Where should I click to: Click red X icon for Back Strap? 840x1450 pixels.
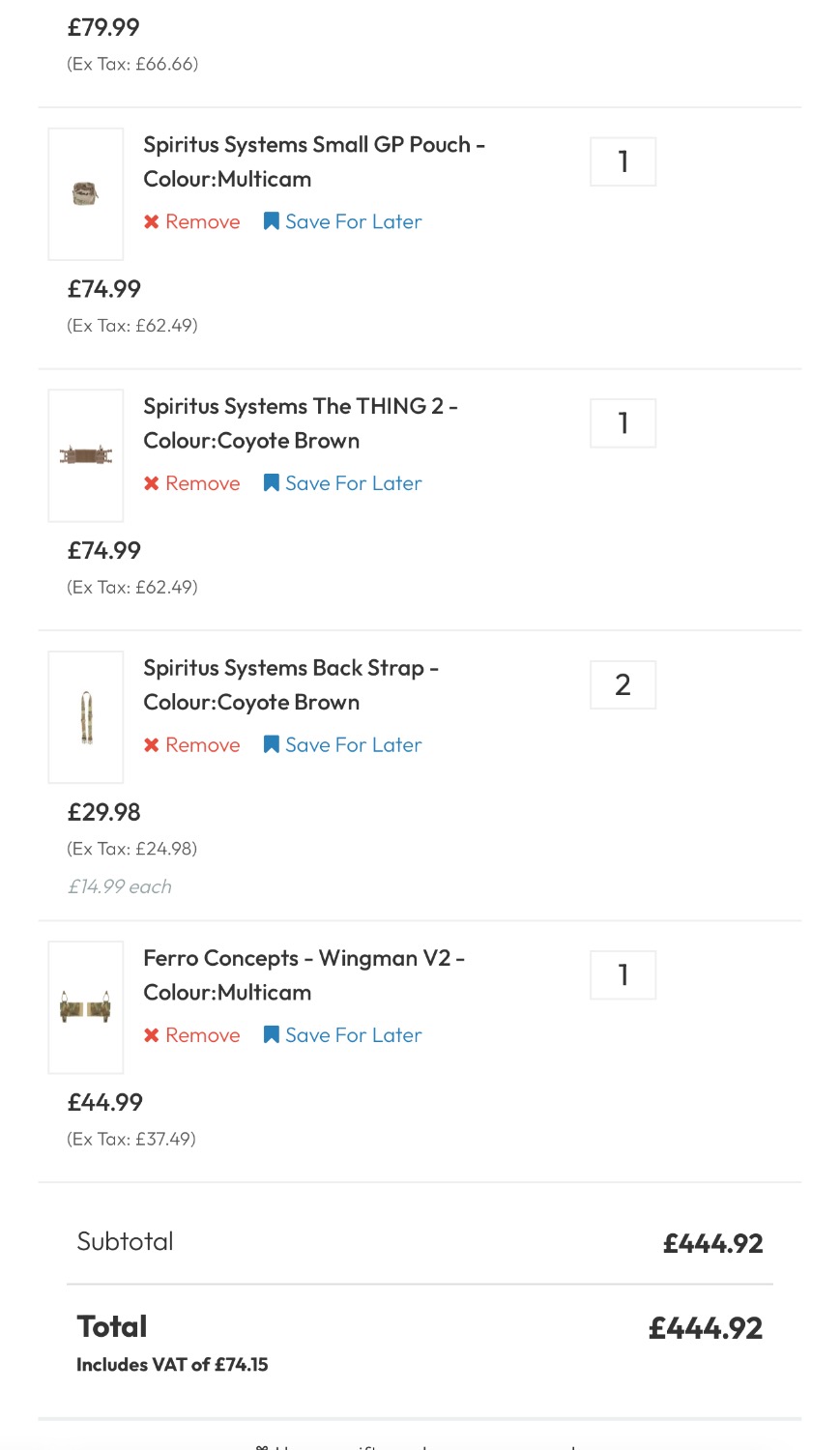coord(152,745)
